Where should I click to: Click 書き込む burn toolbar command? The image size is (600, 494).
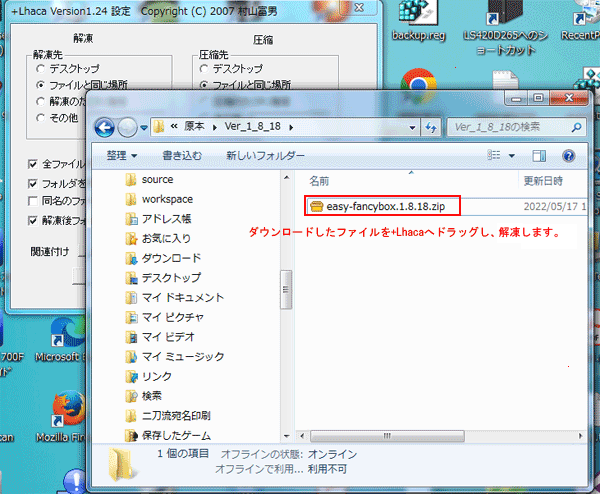pos(182,156)
